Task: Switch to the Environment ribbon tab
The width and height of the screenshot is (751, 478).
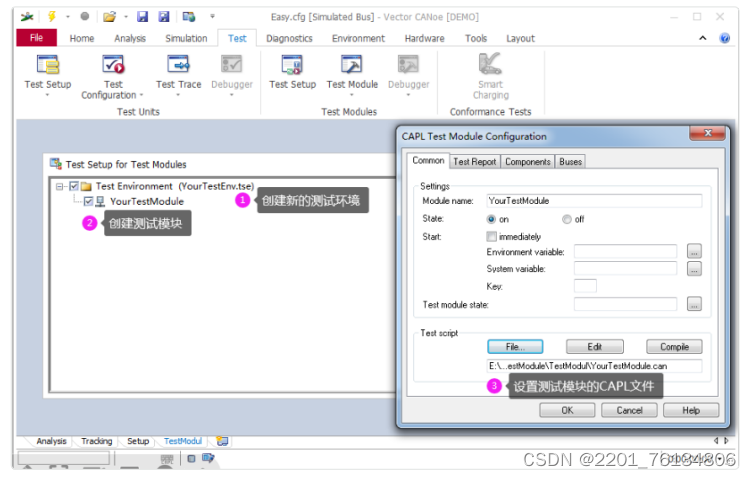Action: click(358, 38)
